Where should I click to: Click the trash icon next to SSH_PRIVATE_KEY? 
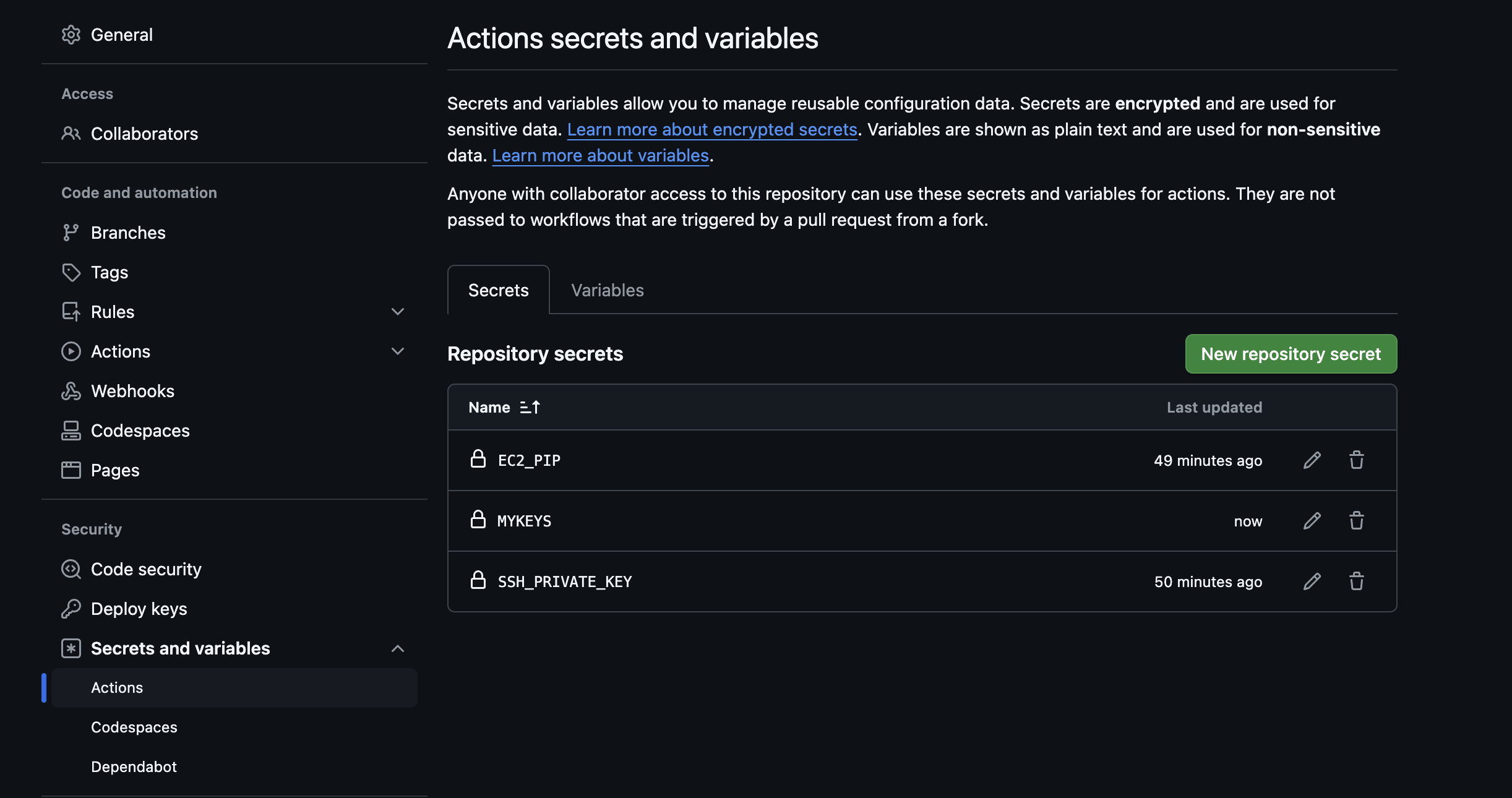pos(1356,581)
